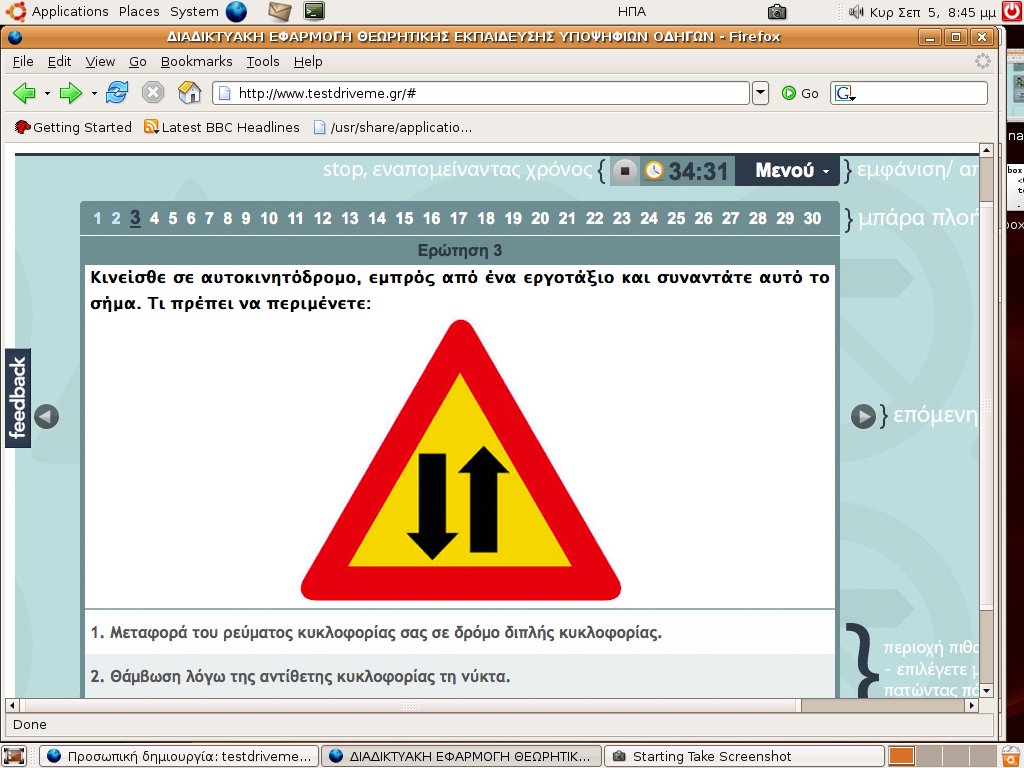The width and height of the screenshot is (1024, 768).
Task: Open the /usr/share/applicatio... bookmark
Action: [393, 127]
